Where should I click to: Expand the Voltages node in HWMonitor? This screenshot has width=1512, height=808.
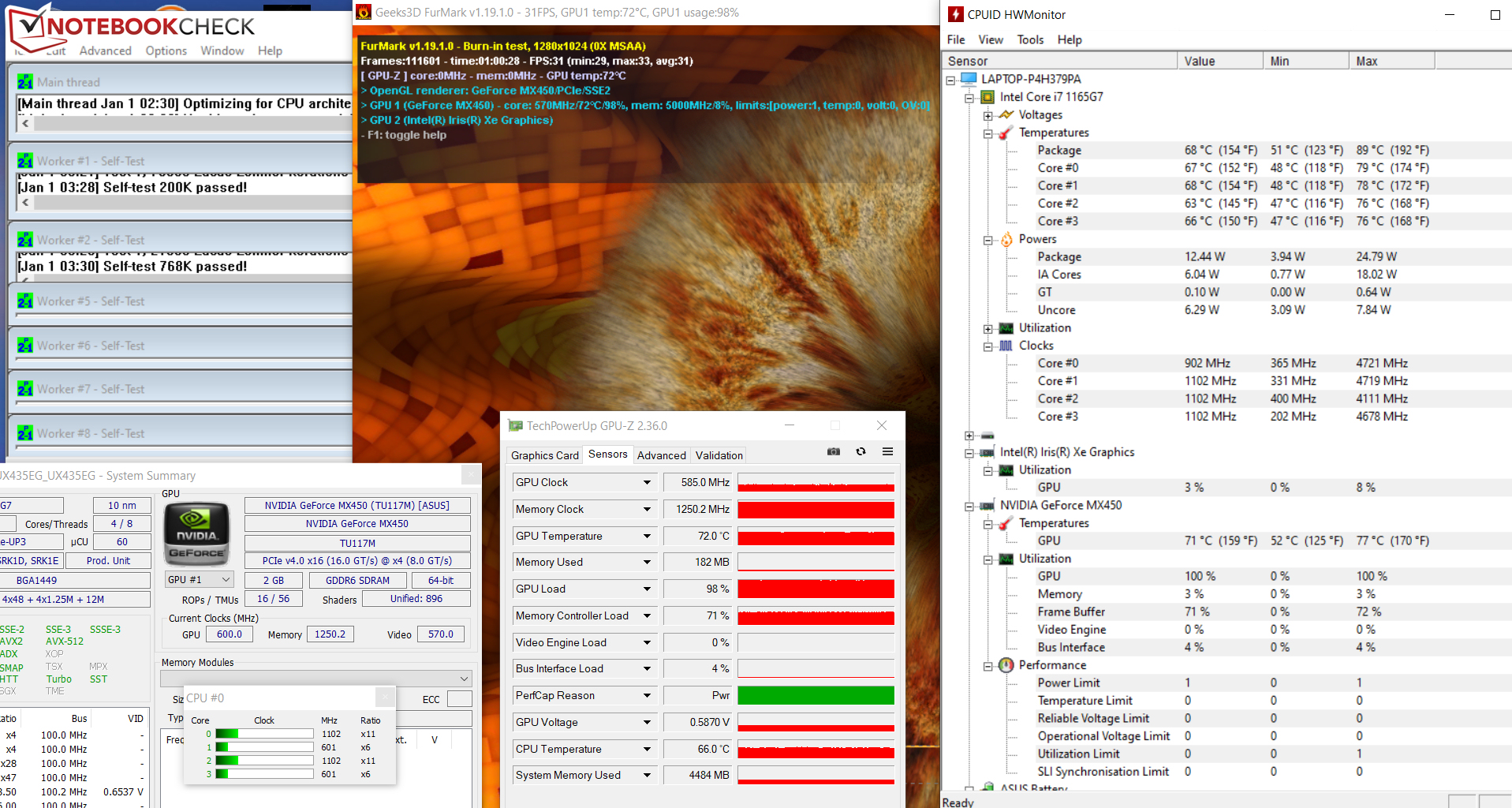click(987, 116)
